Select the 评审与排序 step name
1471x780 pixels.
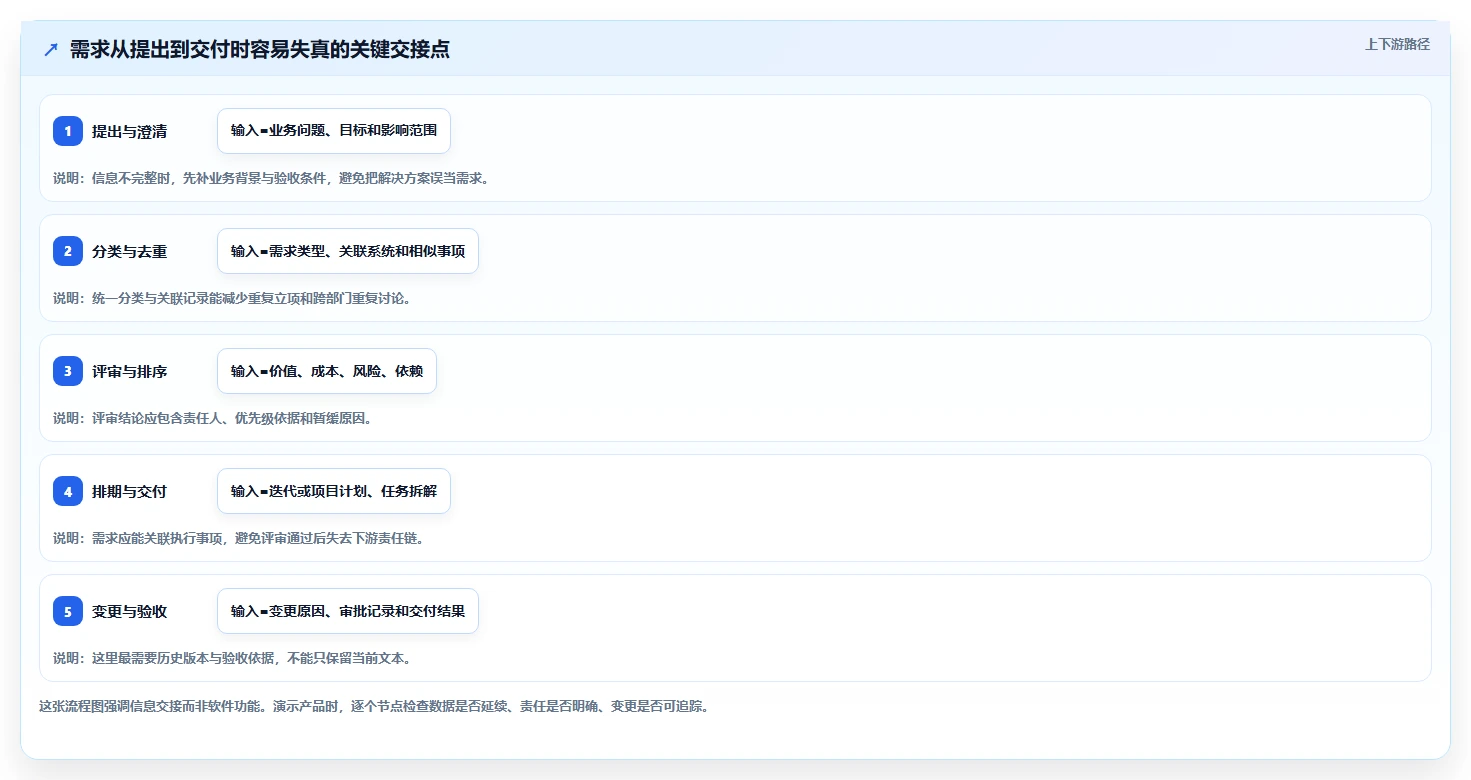129,371
